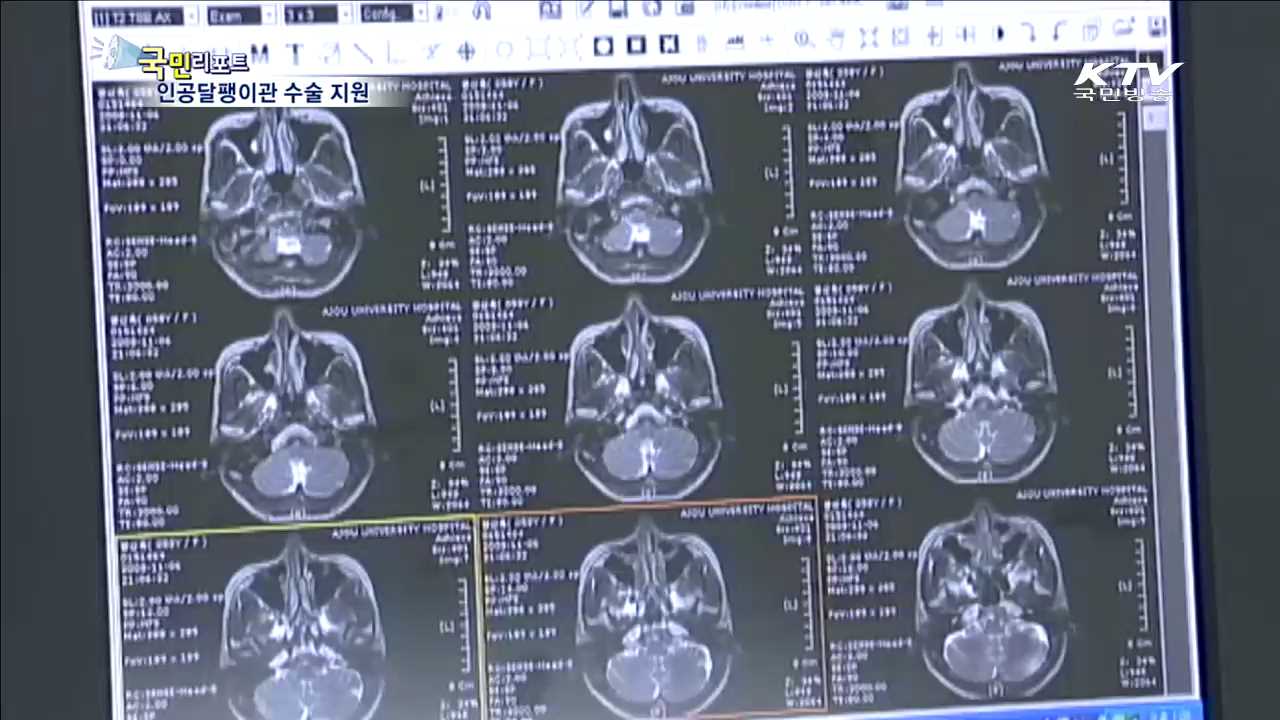Screen dimensions: 1280x720
Task: Click the horseshoe-shaped icon in top toolbar
Action: coord(480,12)
